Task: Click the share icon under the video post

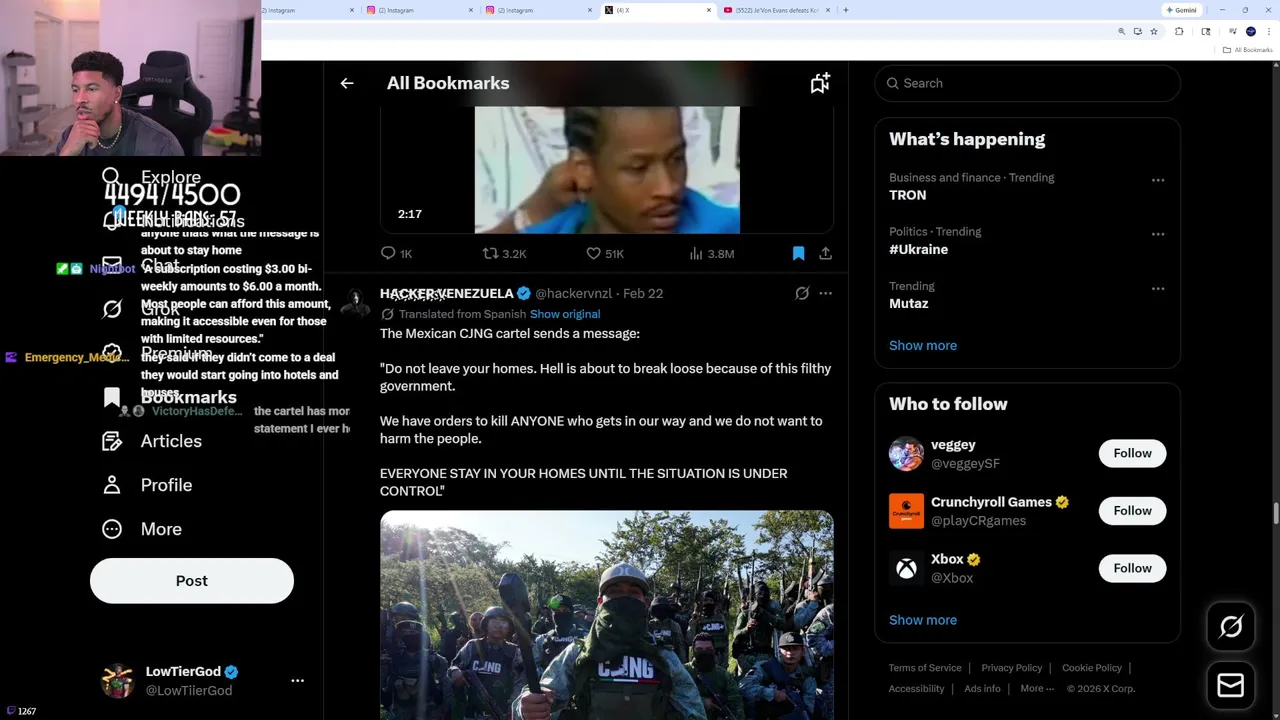Action: tap(825, 253)
